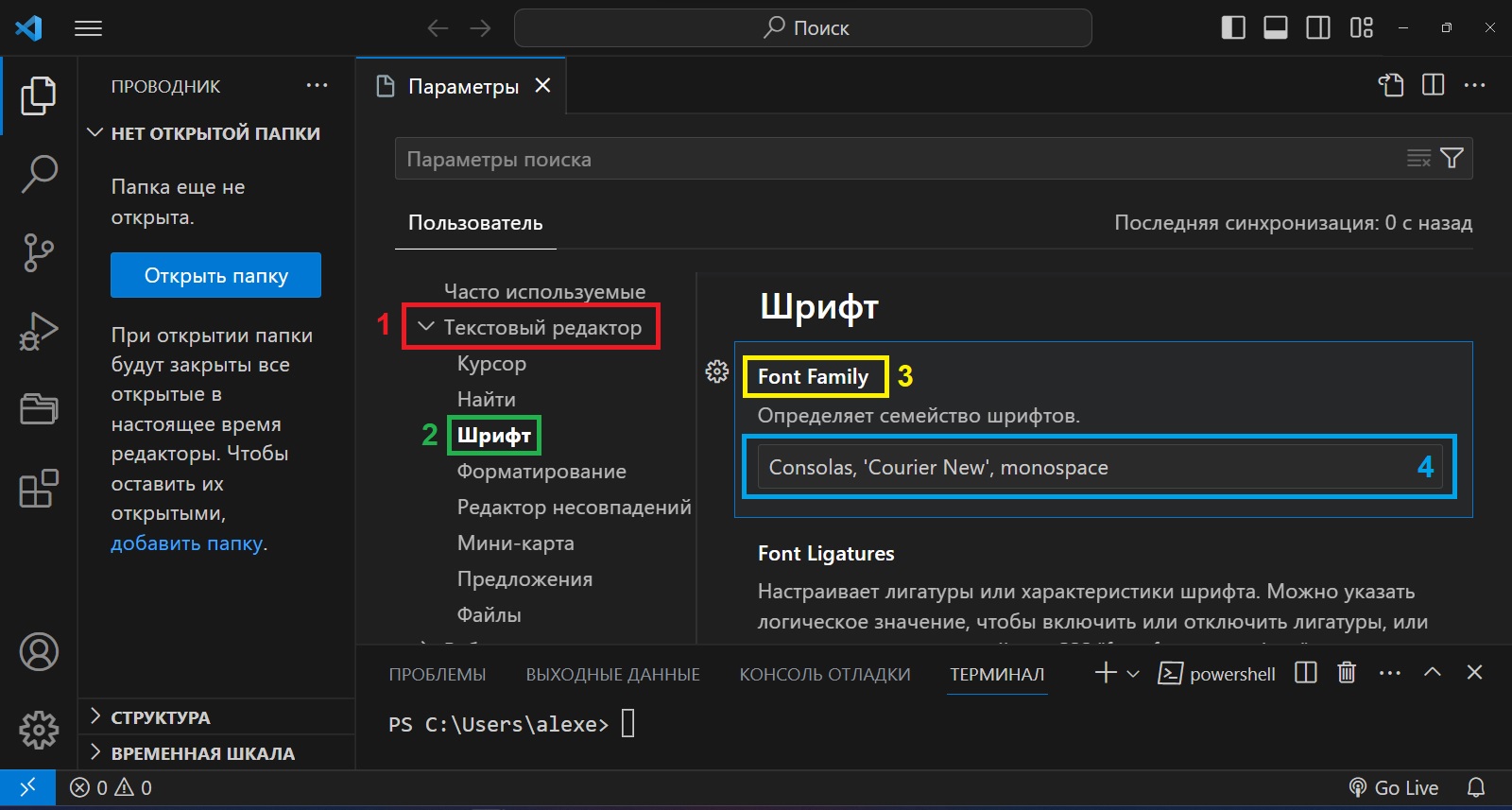Image resolution: width=1512 pixels, height=810 pixels.
Task: Follow the добавить папку link
Action: (186, 543)
